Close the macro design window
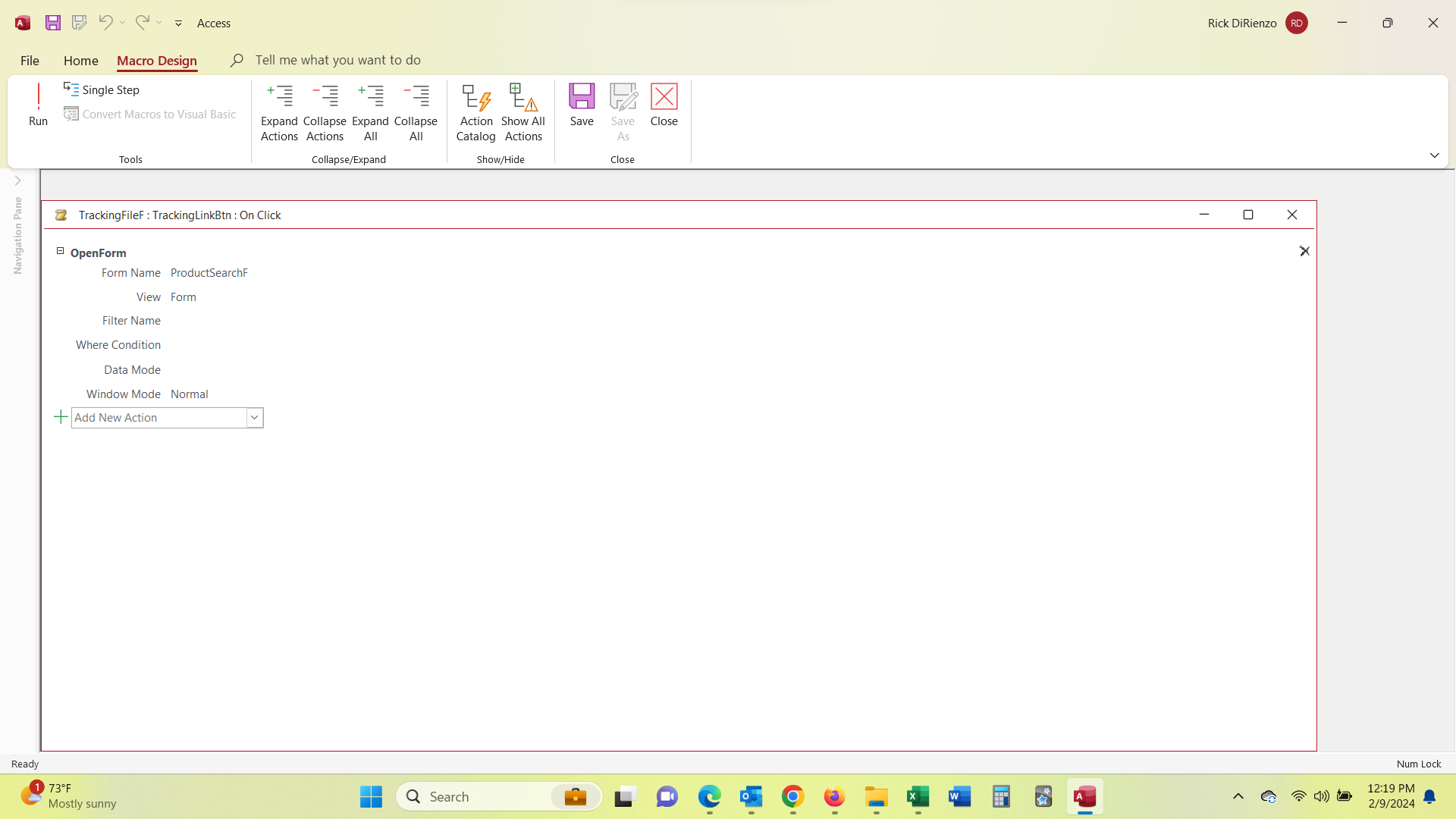The image size is (1456, 819). pos(1291,215)
